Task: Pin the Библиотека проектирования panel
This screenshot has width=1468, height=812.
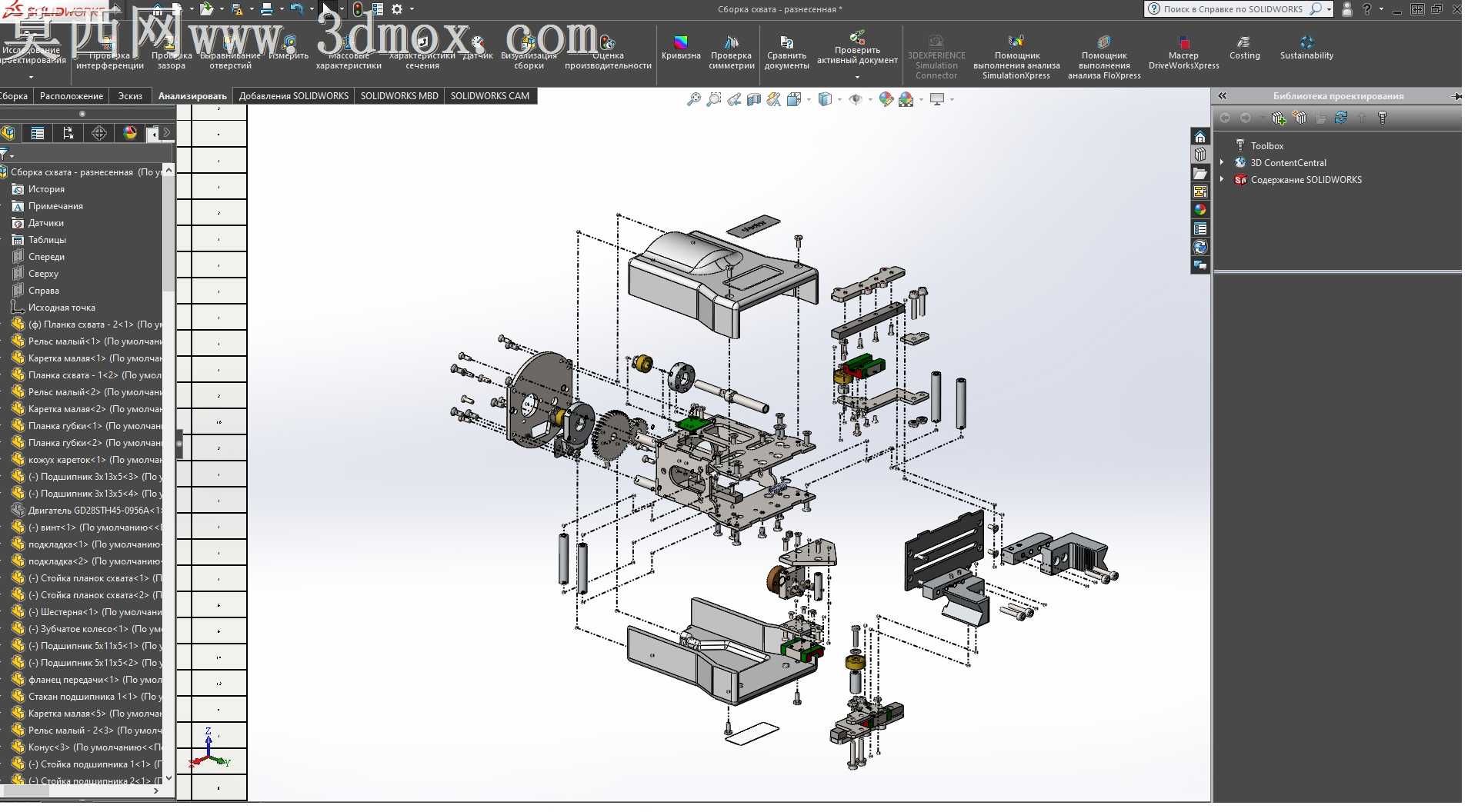Action: tap(1456, 96)
